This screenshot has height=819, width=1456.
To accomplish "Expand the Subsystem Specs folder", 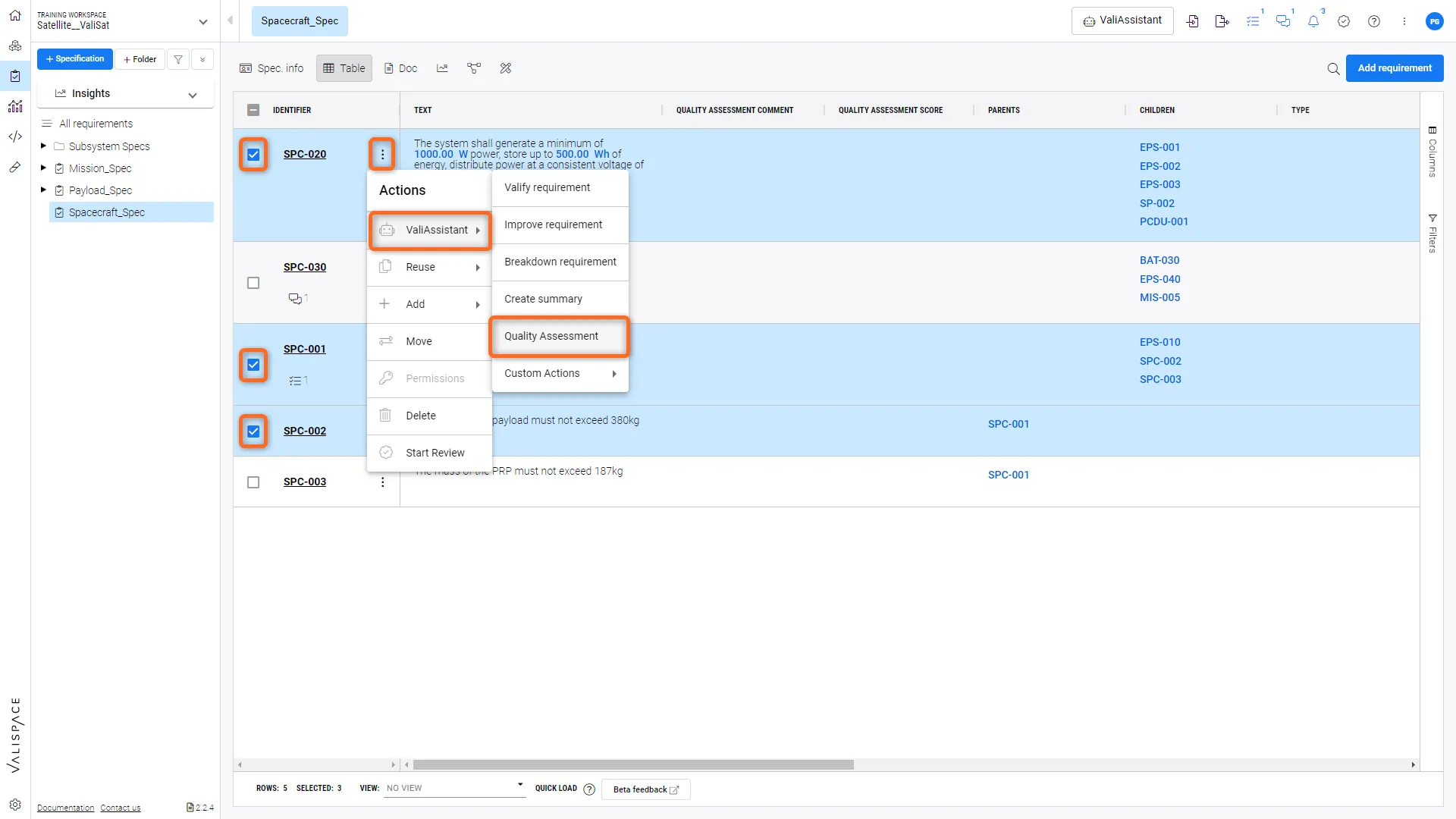I will coord(43,146).
